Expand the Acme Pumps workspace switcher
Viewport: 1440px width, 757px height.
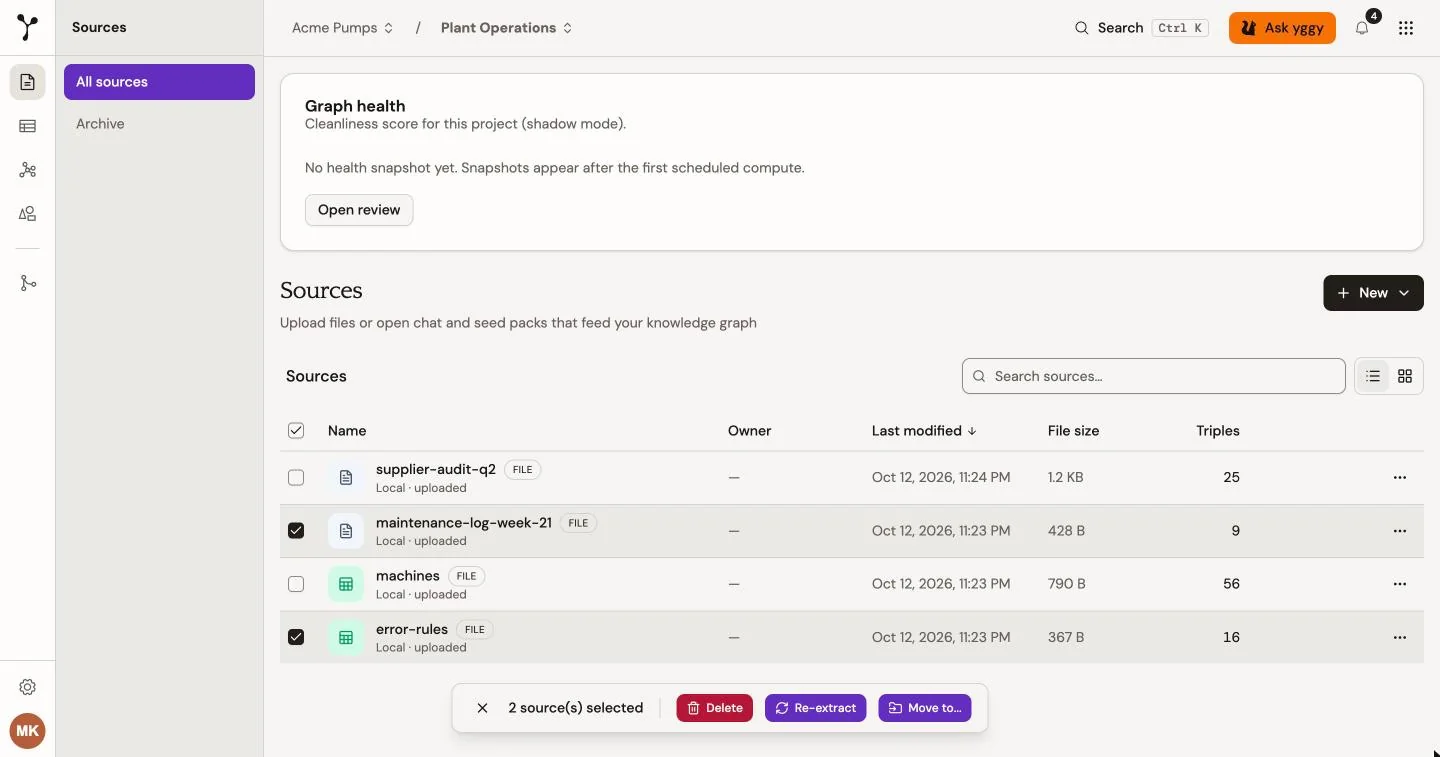(x=343, y=28)
